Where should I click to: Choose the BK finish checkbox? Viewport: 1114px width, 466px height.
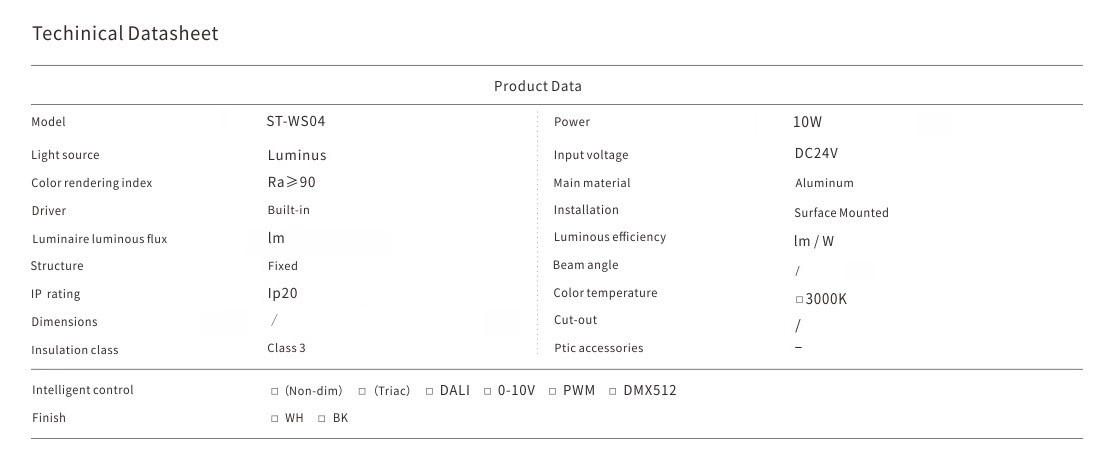322,418
